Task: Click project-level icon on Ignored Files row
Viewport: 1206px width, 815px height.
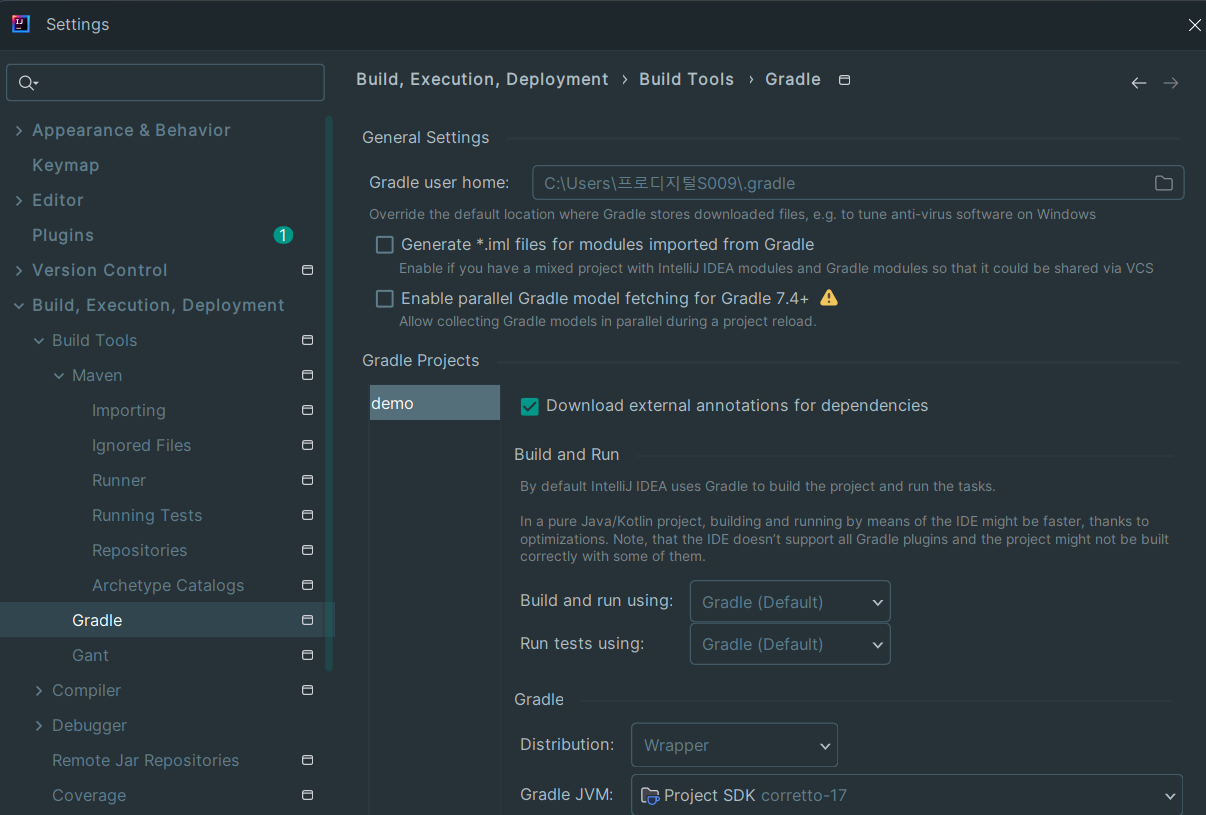Action: tap(307, 445)
